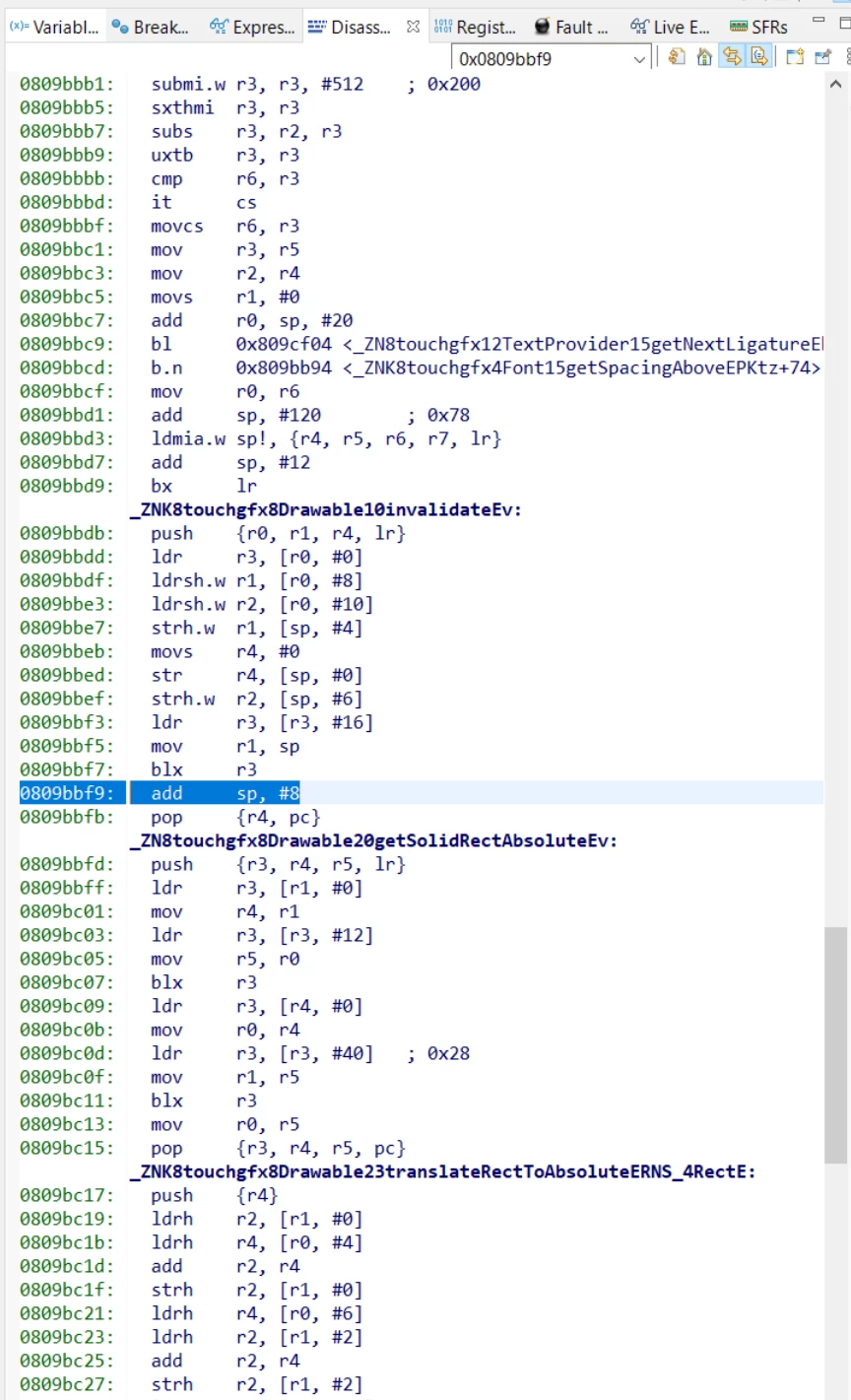Switch to the Variables tab

pos(54,27)
